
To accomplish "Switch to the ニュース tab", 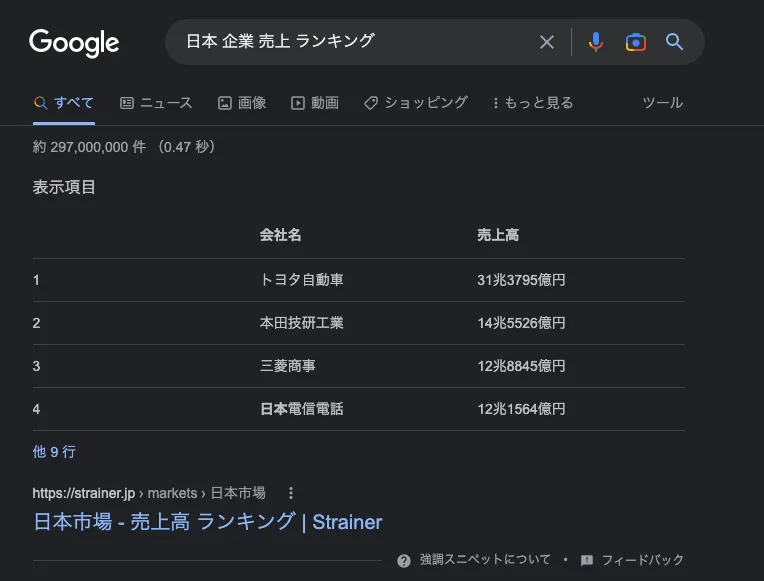I will click(x=156, y=103).
